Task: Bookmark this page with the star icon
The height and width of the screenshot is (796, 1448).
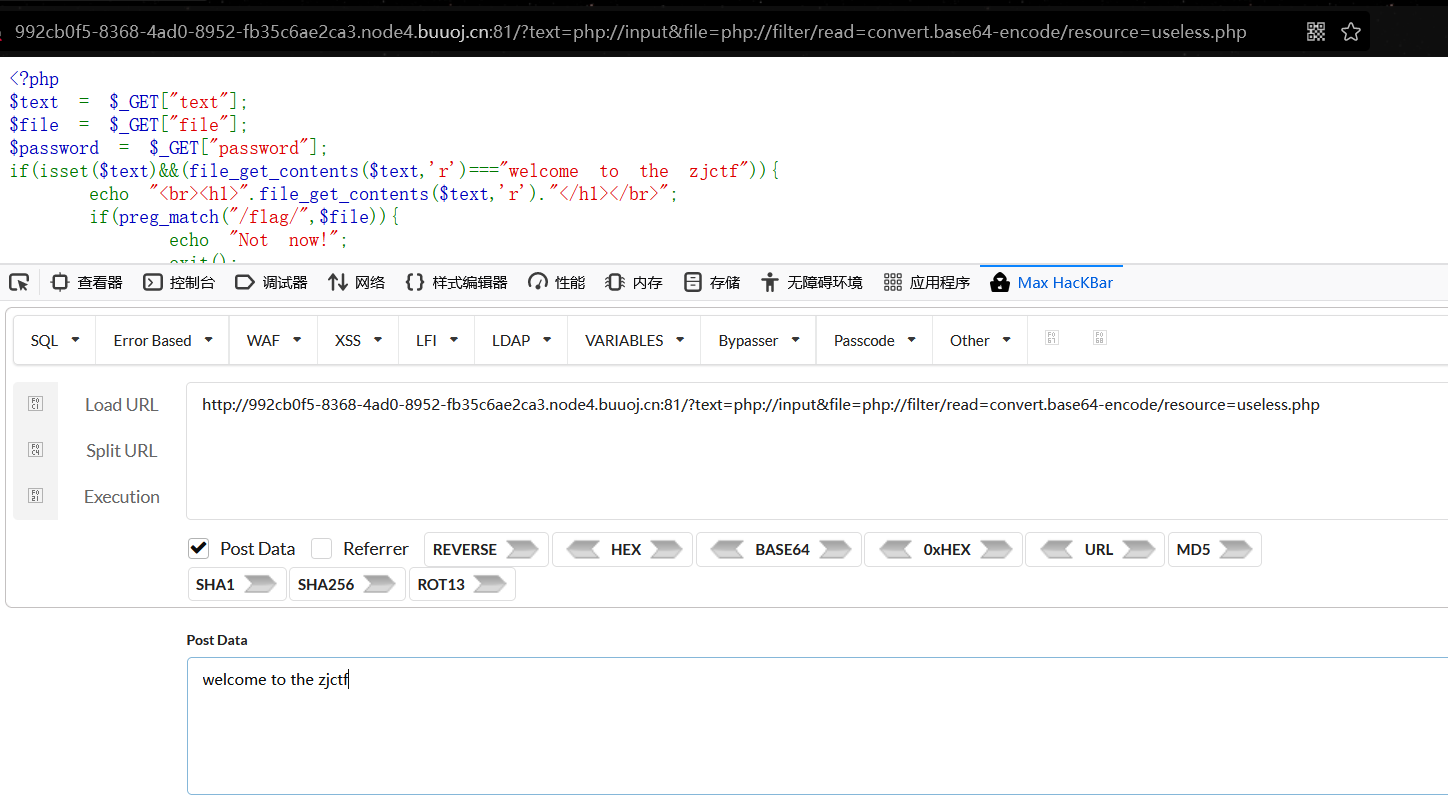Action: [1351, 32]
